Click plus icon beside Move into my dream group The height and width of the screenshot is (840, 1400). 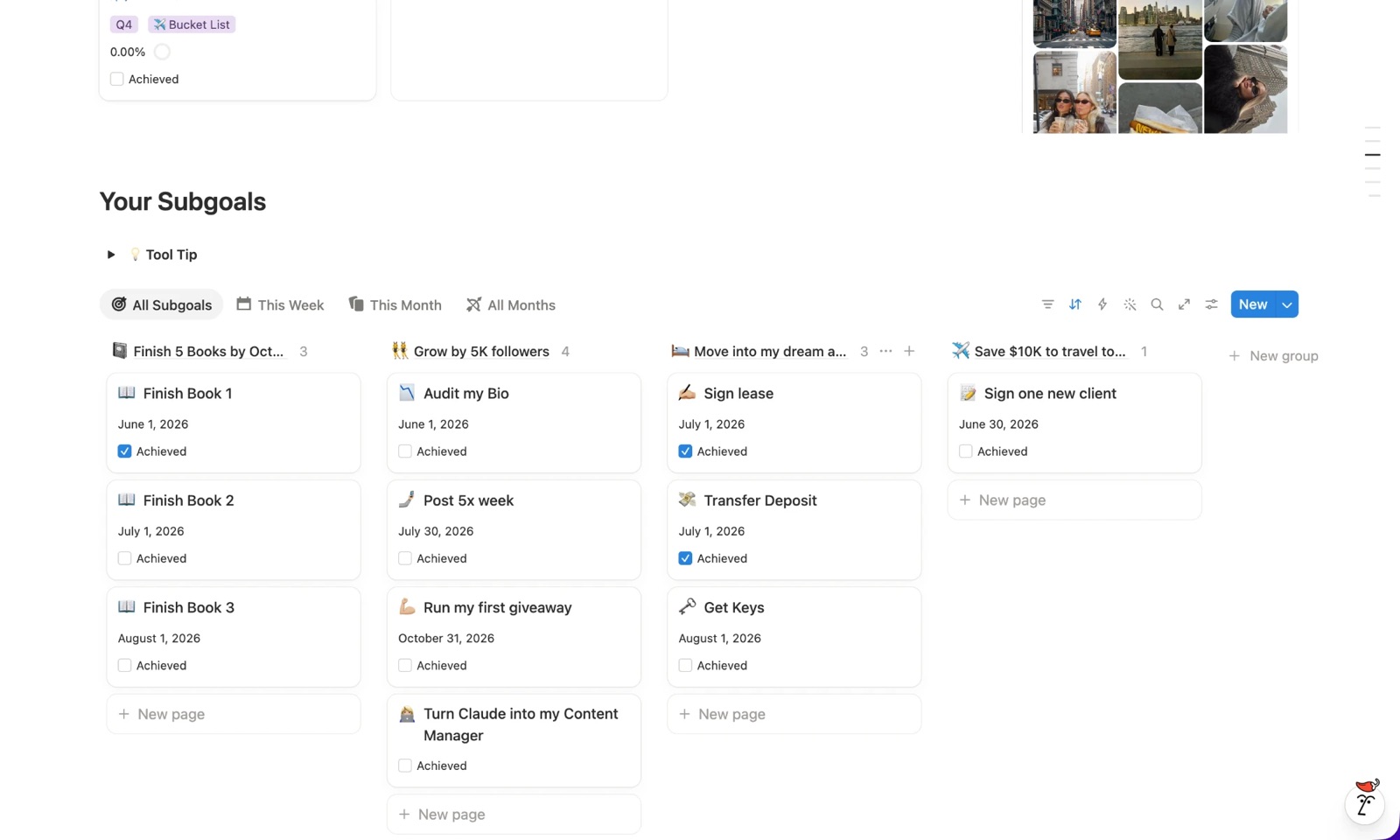pos(909,351)
